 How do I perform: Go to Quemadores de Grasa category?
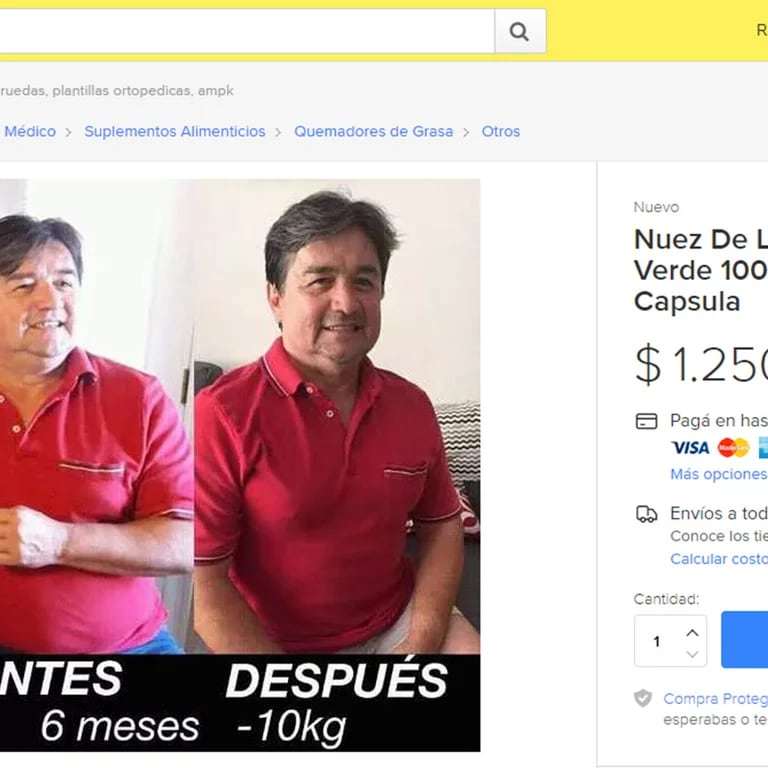pos(373,131)
